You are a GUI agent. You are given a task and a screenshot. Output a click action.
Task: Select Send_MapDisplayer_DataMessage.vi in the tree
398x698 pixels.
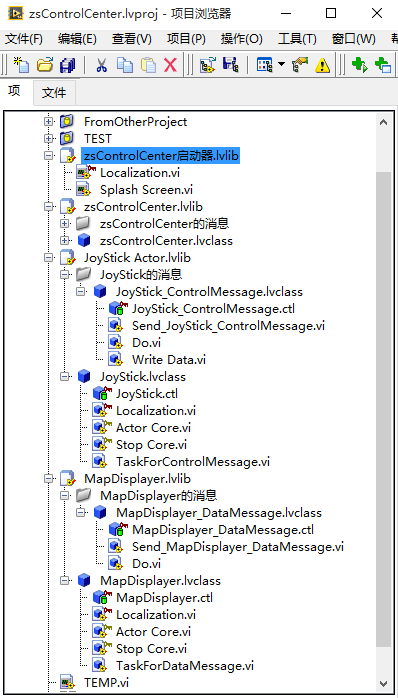[238, 546]
